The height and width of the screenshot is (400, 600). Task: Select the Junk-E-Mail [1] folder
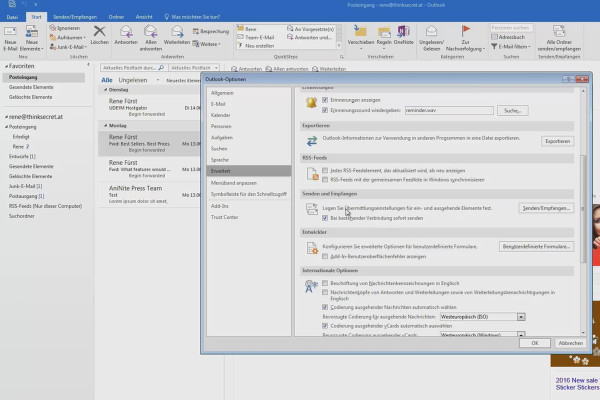point(25,186)
